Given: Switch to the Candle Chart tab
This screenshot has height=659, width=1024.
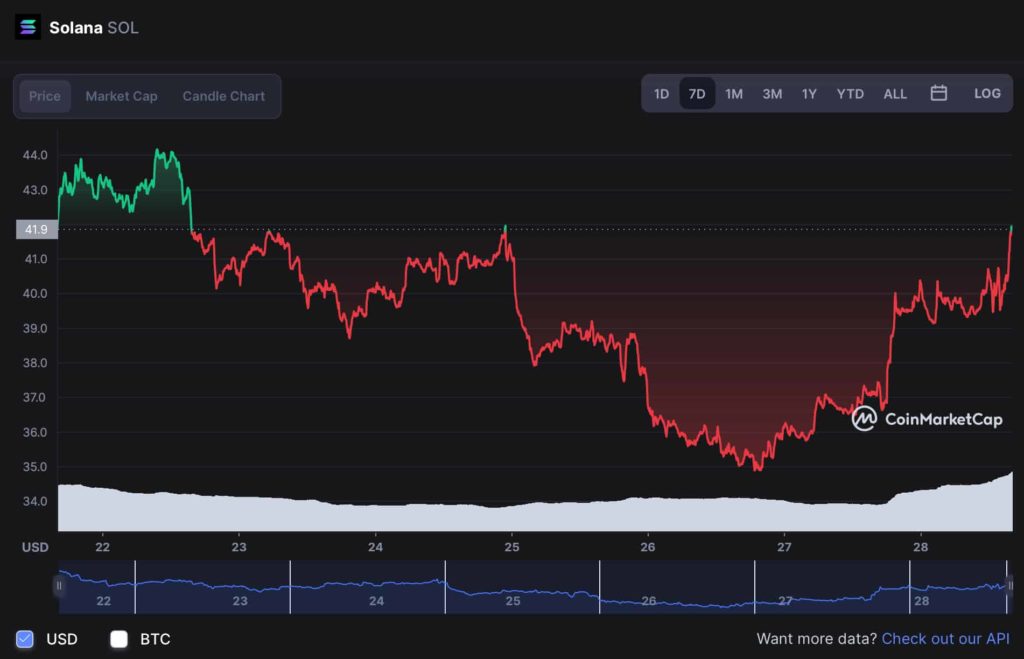Looking at the screenshot, I should coord(223,96).
